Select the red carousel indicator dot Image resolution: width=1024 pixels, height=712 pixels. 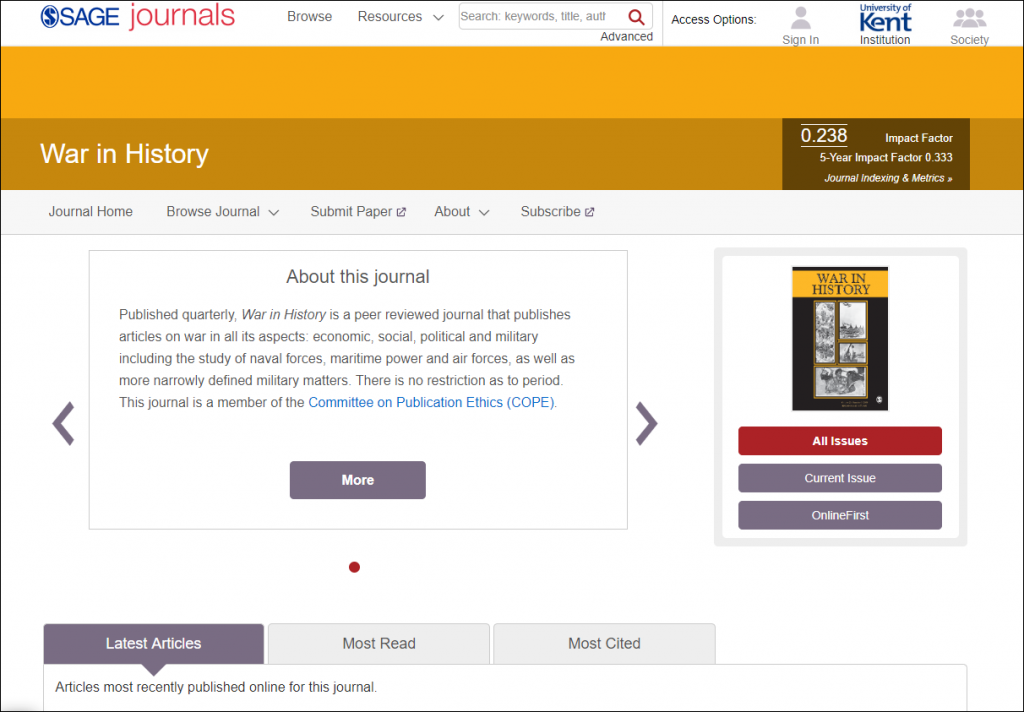click(354, 567)
